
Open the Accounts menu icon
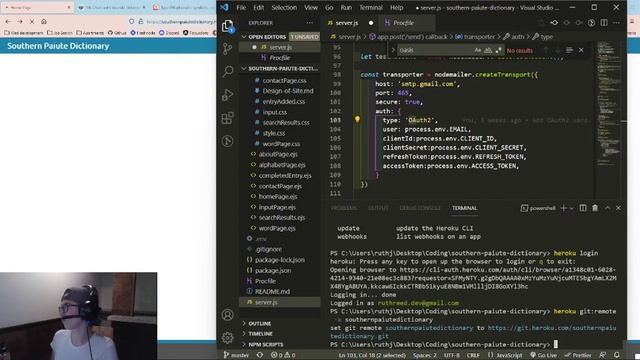pyautogui.click(x=227, y=315)
